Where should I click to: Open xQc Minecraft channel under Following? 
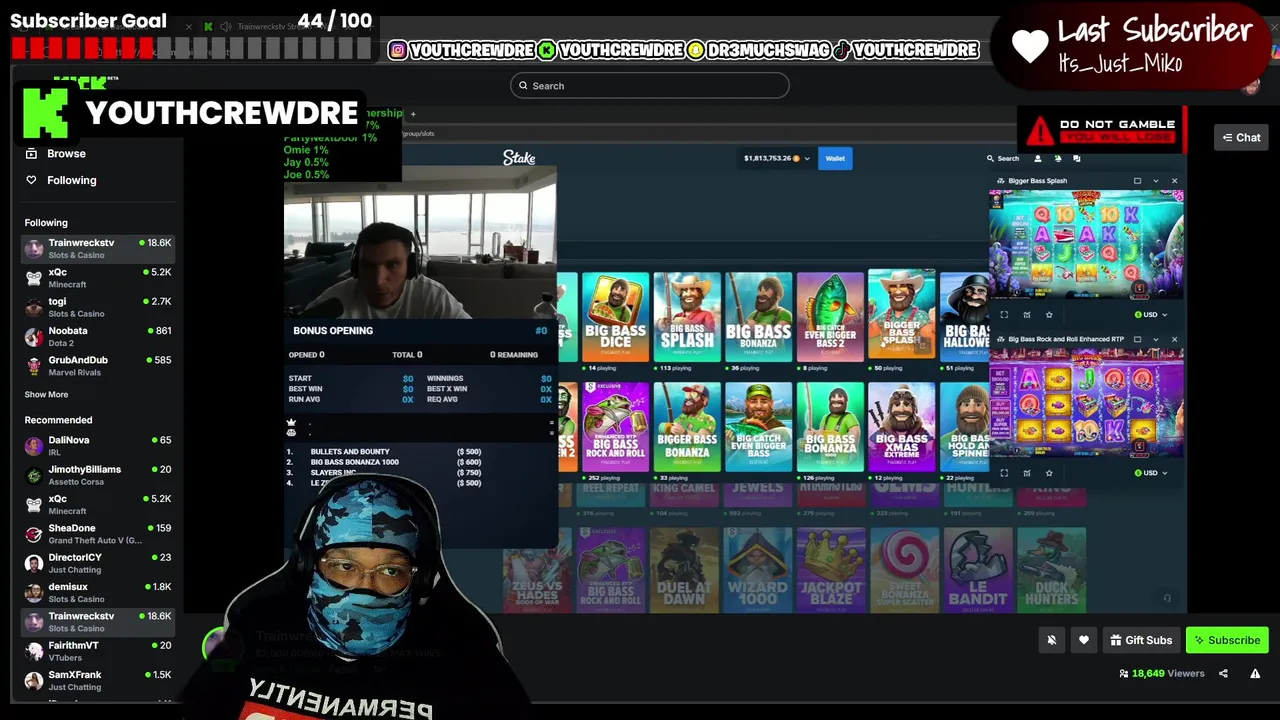(x=98, y=278)
